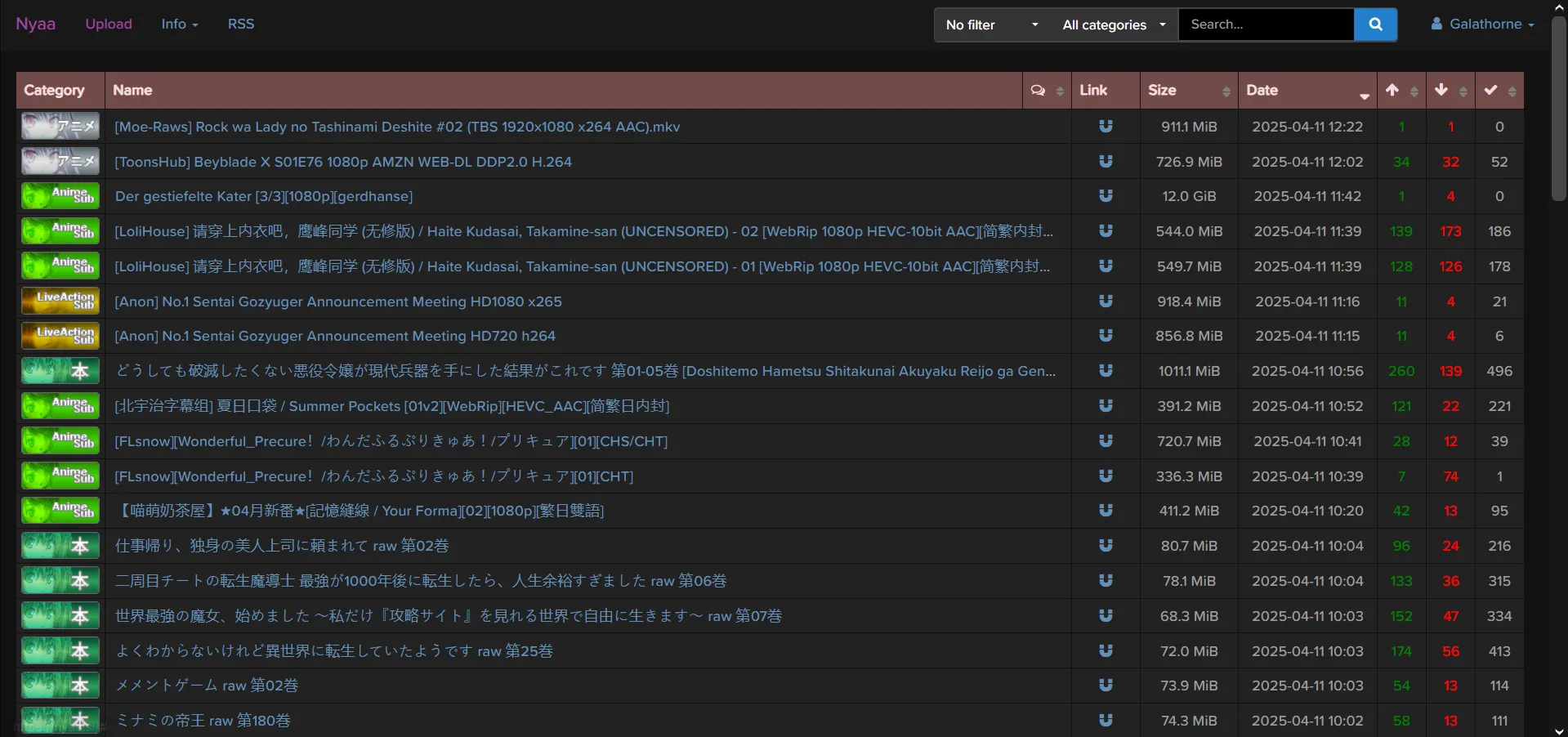Screen dimensions: 1568x737
Task: Click the Category column header
Action: click(x=60, y=91)
